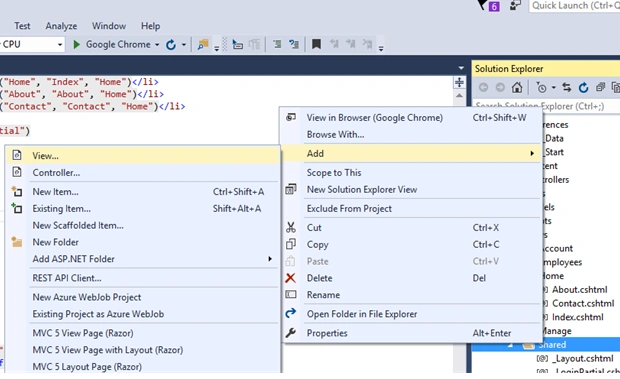
Task: Refresh the Solution Explorer
Action: [584, 87]
